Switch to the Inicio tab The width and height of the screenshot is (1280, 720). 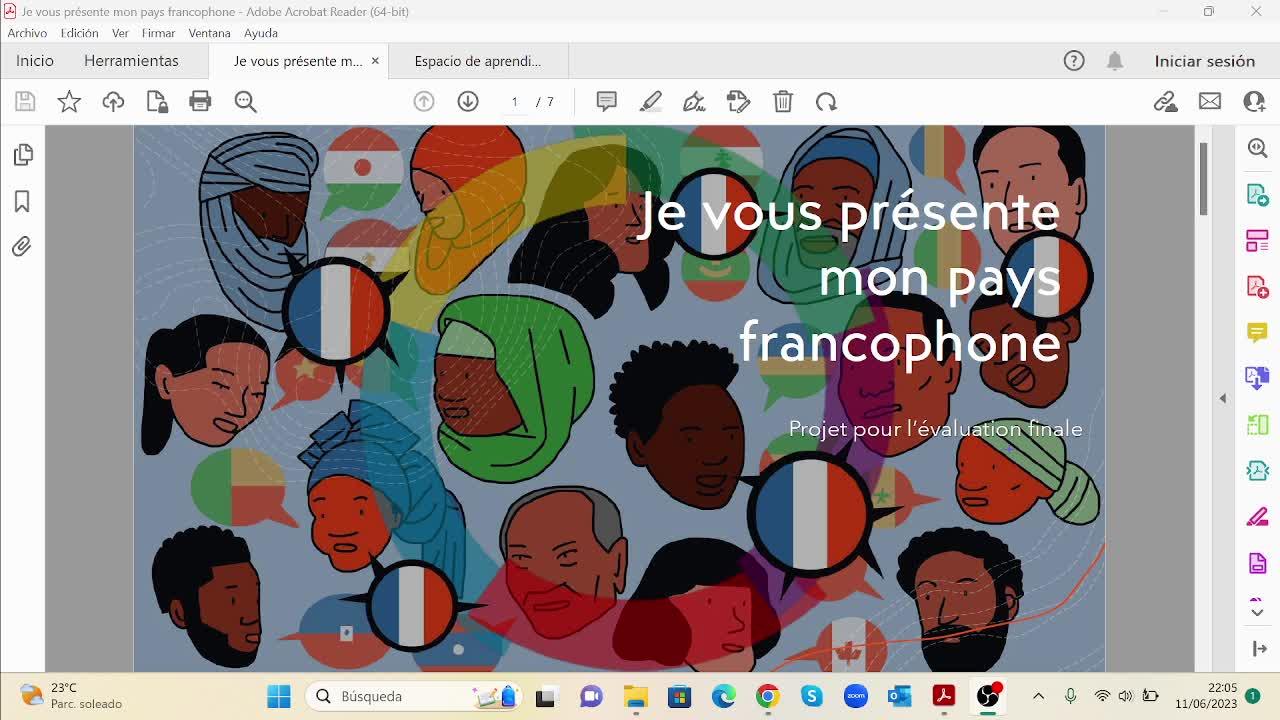(x=35, y=61)
